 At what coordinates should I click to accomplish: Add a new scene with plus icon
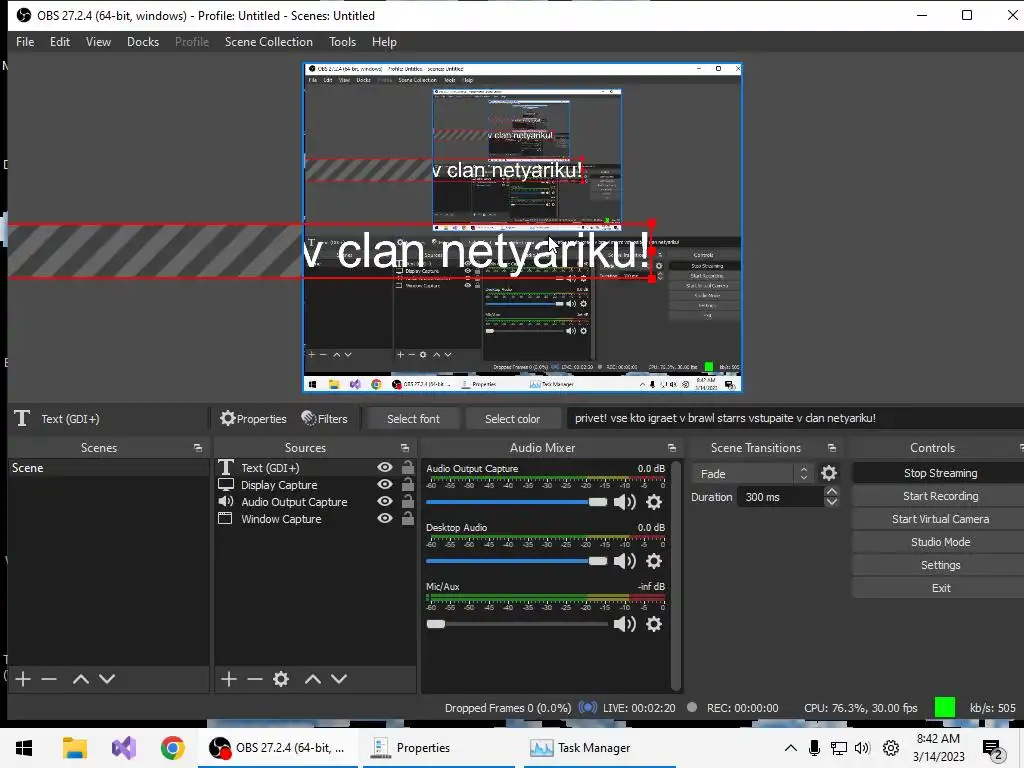tap(23, 679)
